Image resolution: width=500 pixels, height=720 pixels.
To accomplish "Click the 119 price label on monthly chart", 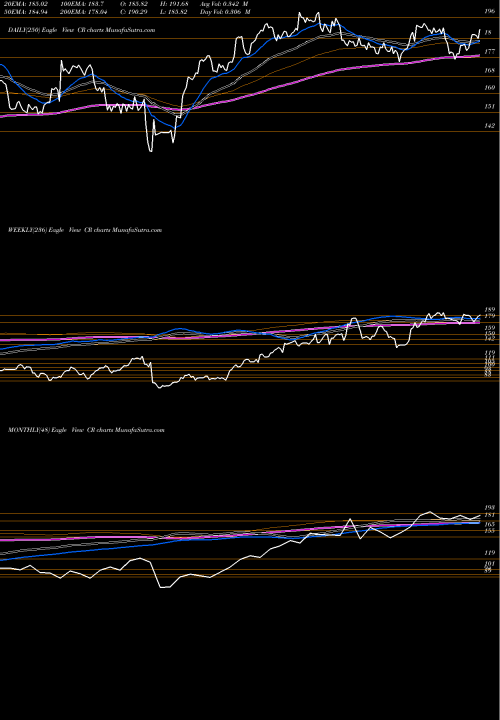I will click(x=489, y=553).
